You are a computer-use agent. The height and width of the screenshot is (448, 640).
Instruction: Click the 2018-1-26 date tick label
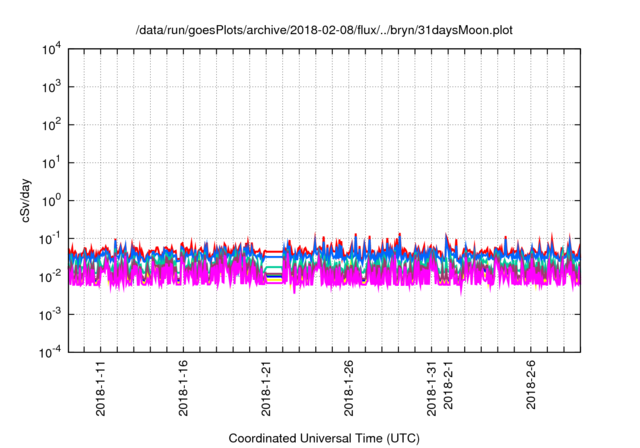[348, 388]
